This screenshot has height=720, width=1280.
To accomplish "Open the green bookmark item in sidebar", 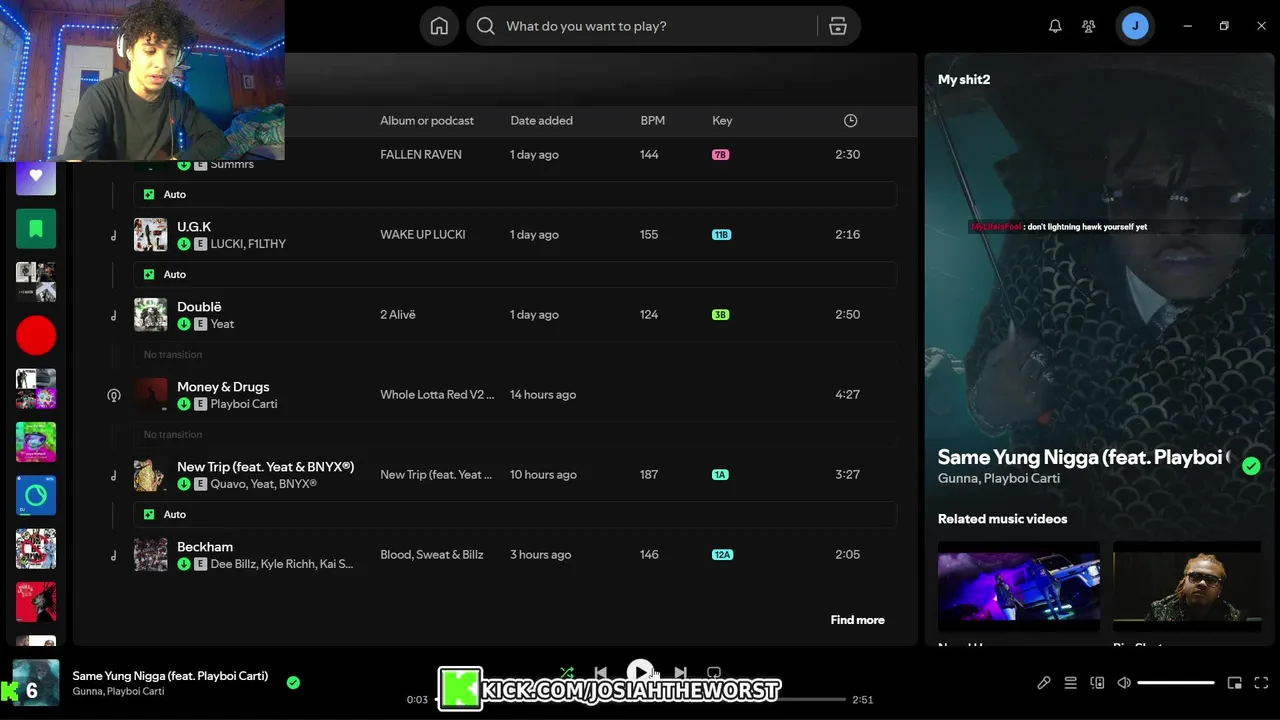I will pyautogui.click(x=36, y=229).
